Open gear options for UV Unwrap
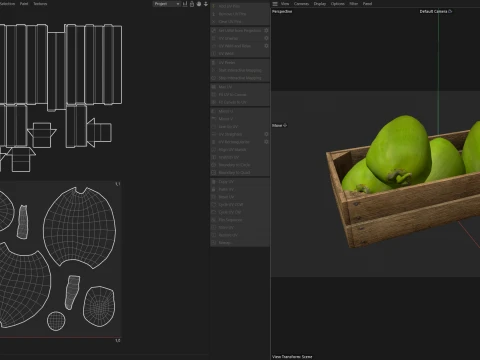Image resolution: width=480 pixels, height=360 pixels. 266,38
